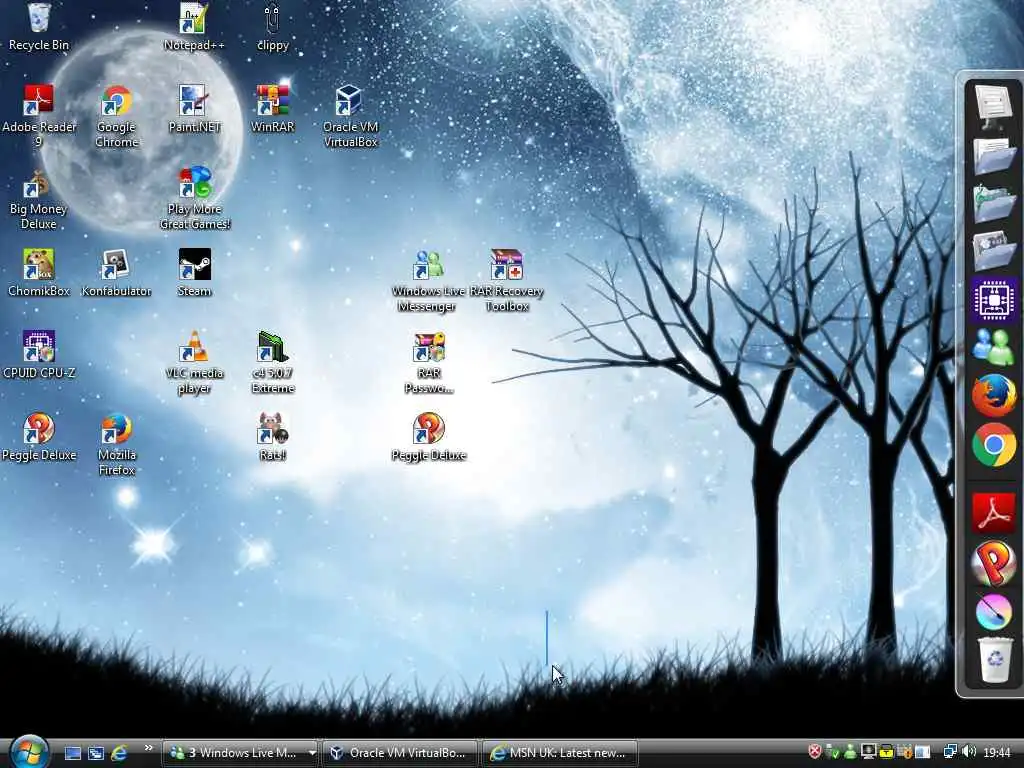Open the volume speaker tray icon
Image resolution: width=1024 pixels, height=768 pixels.
tap(969, 752)
